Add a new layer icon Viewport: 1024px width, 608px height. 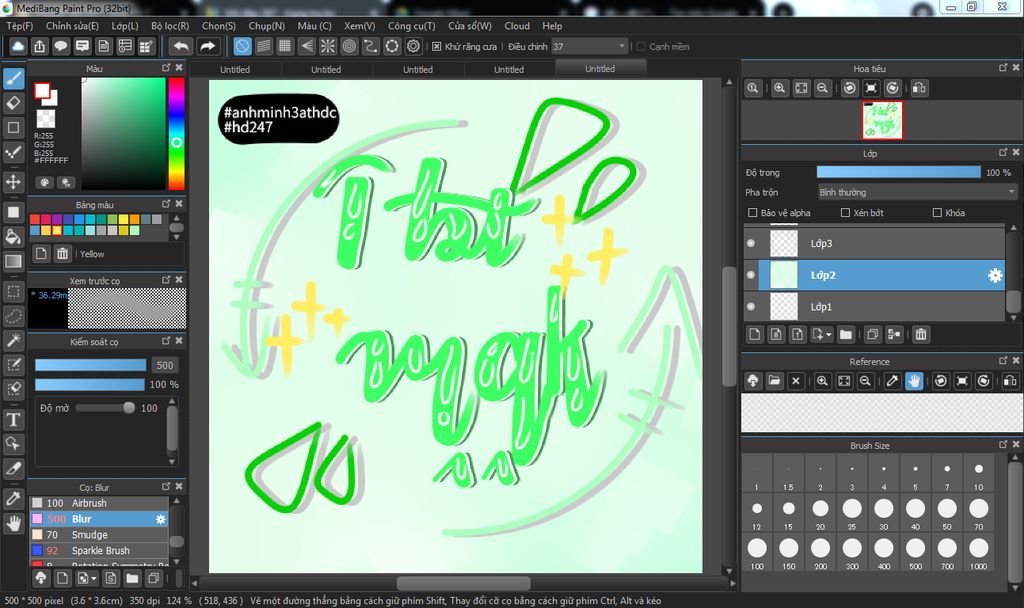tap(755, 334)
